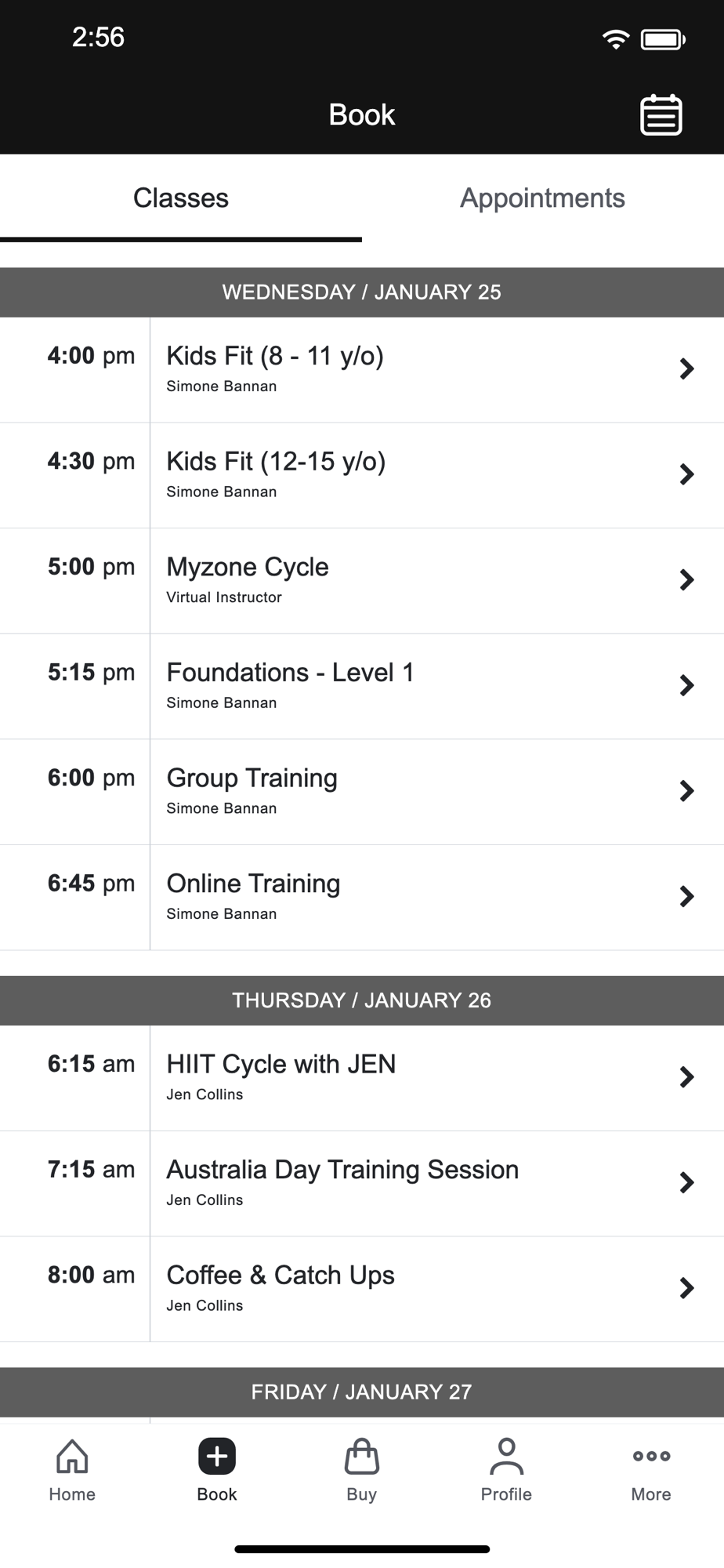Viewport: 724px width, 1568px height.
Task: Select the 6:00 pm Group Training class
Action: [x=362, y=792]
